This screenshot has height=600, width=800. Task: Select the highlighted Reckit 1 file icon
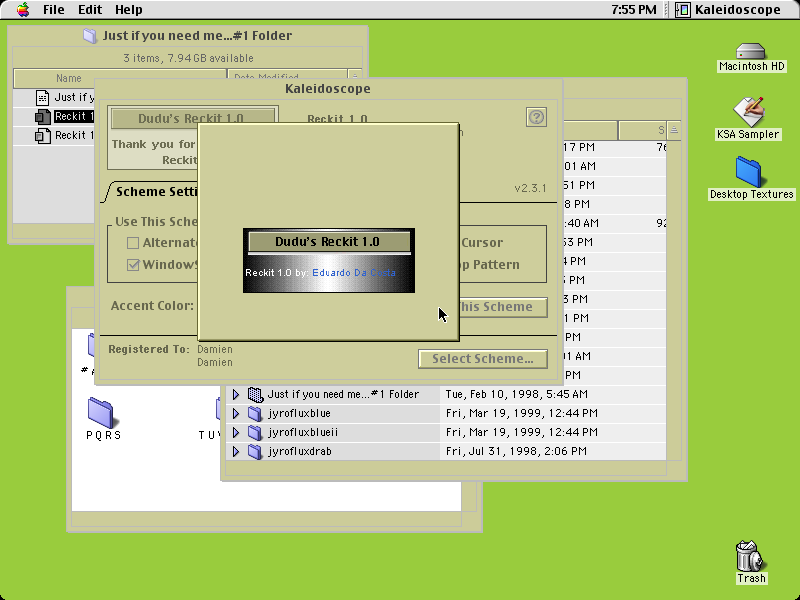tap(43, 117)
